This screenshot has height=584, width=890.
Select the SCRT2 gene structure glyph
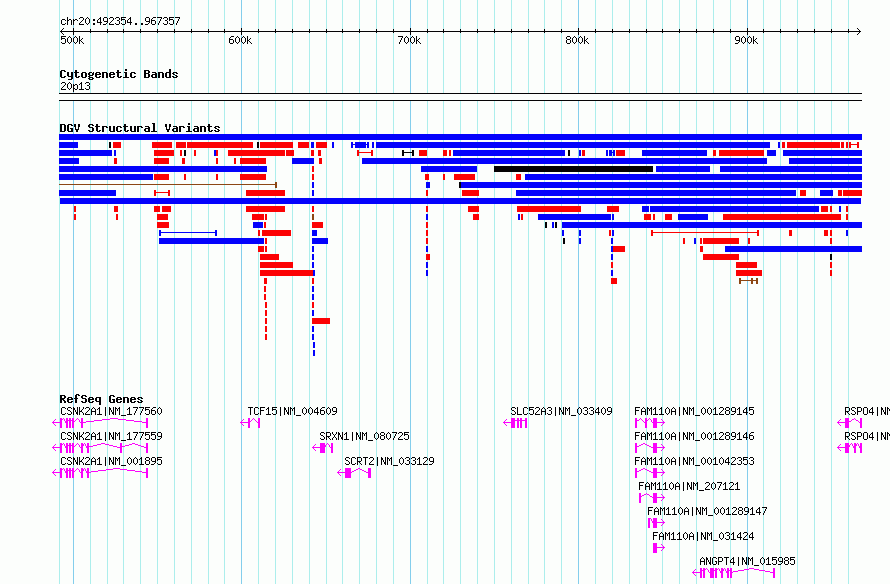point(354,473)
